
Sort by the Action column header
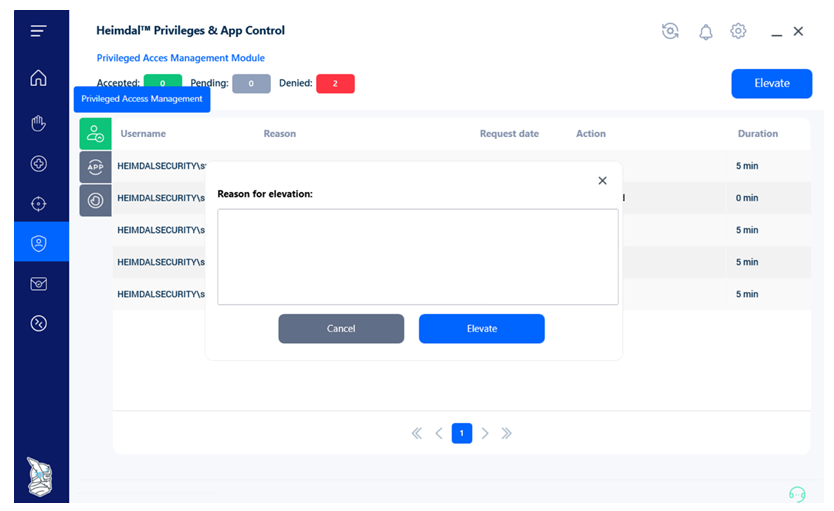590,133
